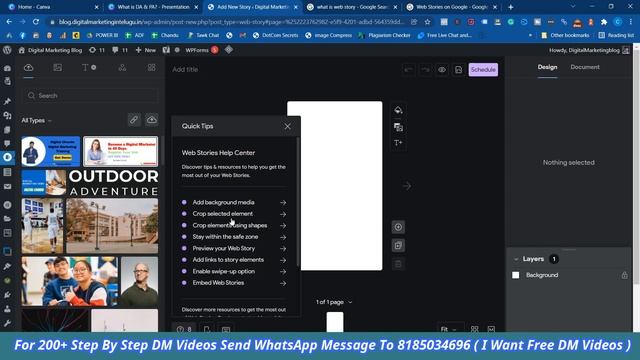Open the page templates tab icon
The image size is (640, 360).
(151, 68)
